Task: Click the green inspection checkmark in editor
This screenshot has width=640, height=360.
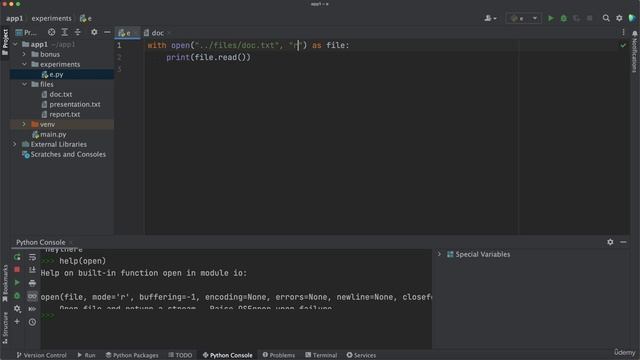Action: (623, 45)
